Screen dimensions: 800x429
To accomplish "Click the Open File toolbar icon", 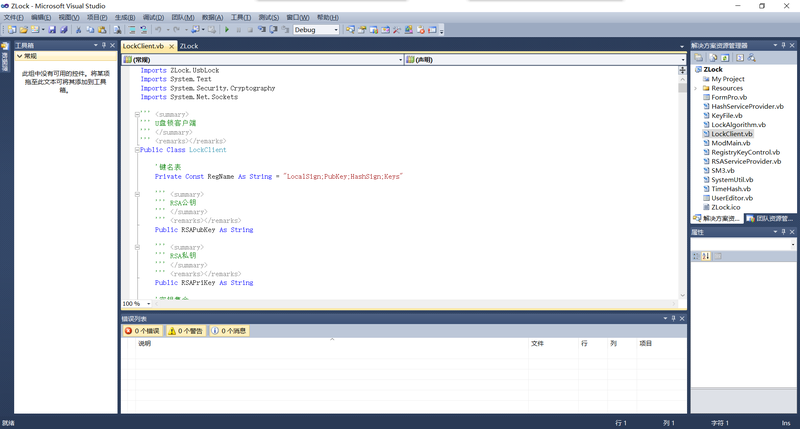I will click(23, 30).
